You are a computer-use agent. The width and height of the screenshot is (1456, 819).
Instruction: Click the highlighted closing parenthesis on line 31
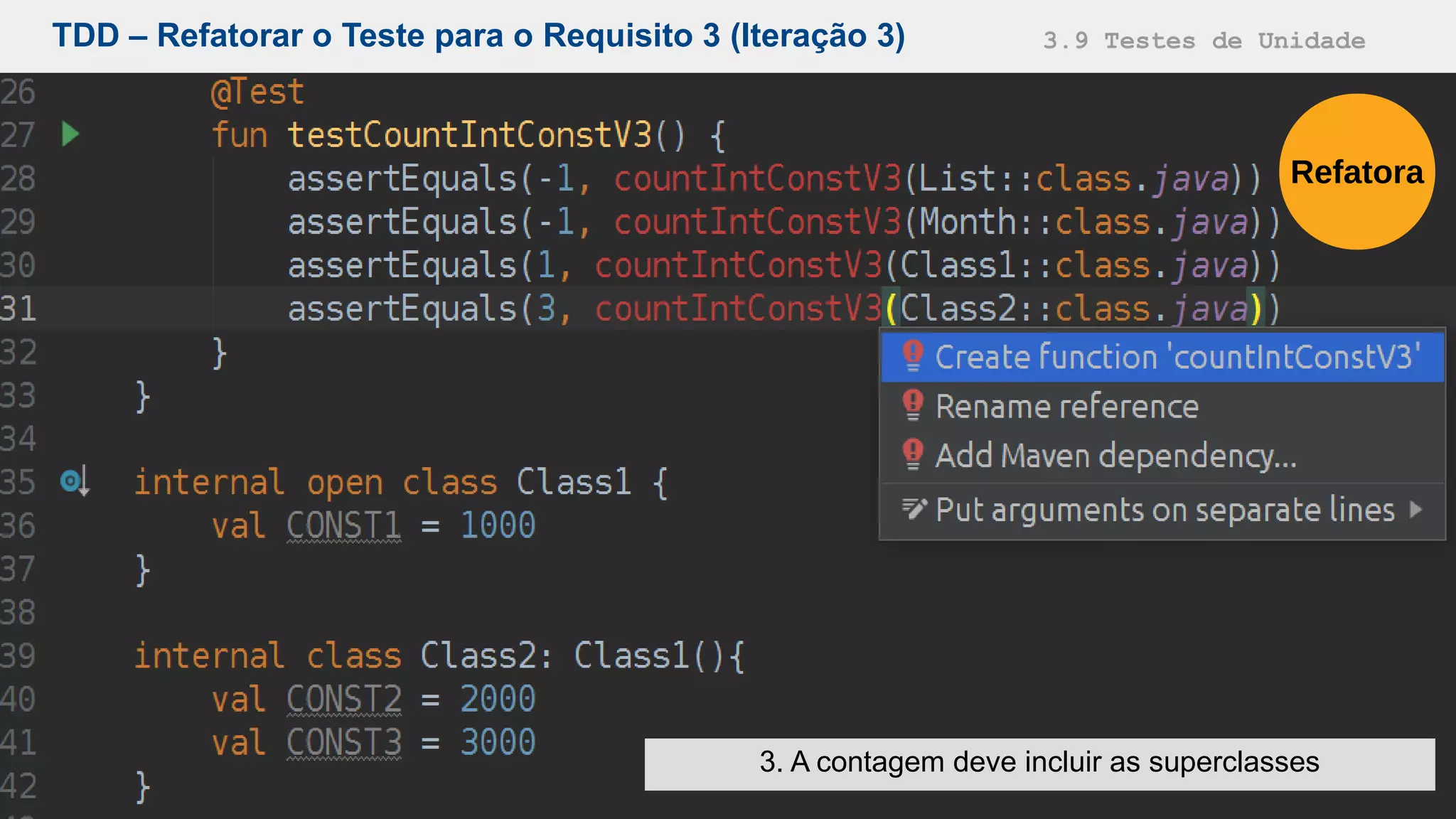(1256, 309)
